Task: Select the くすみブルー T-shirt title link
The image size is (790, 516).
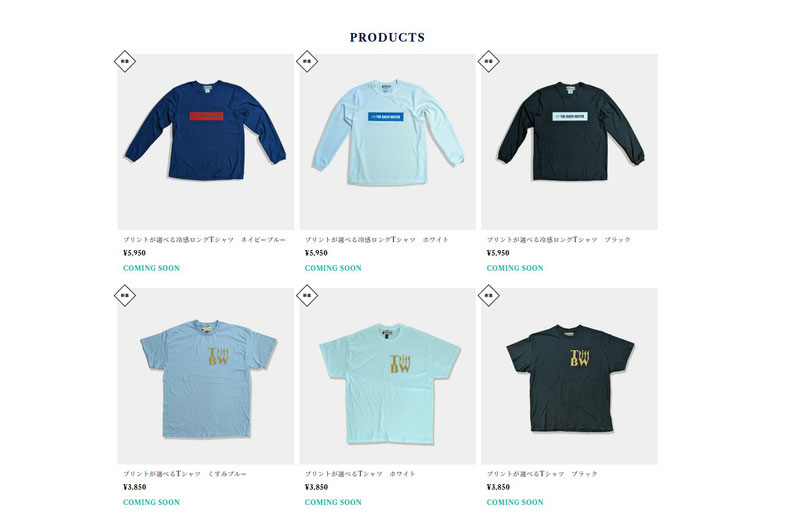Action: point(184,474)
